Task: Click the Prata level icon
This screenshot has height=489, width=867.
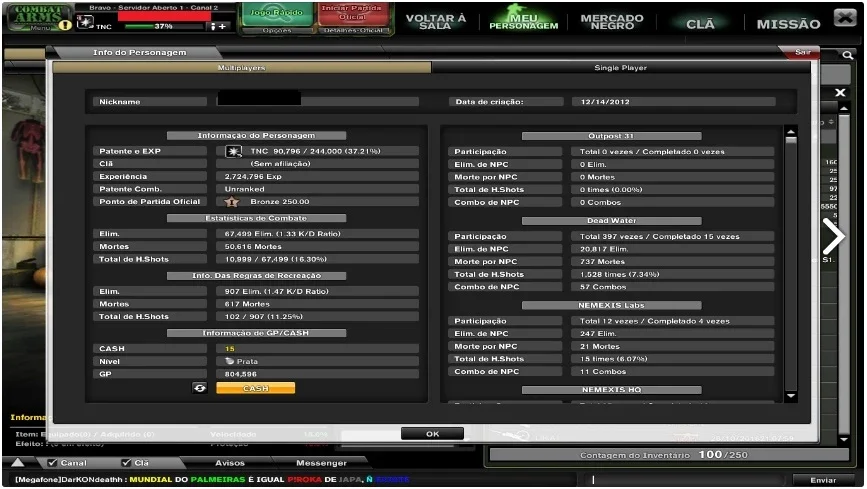Action: point(229,361)
